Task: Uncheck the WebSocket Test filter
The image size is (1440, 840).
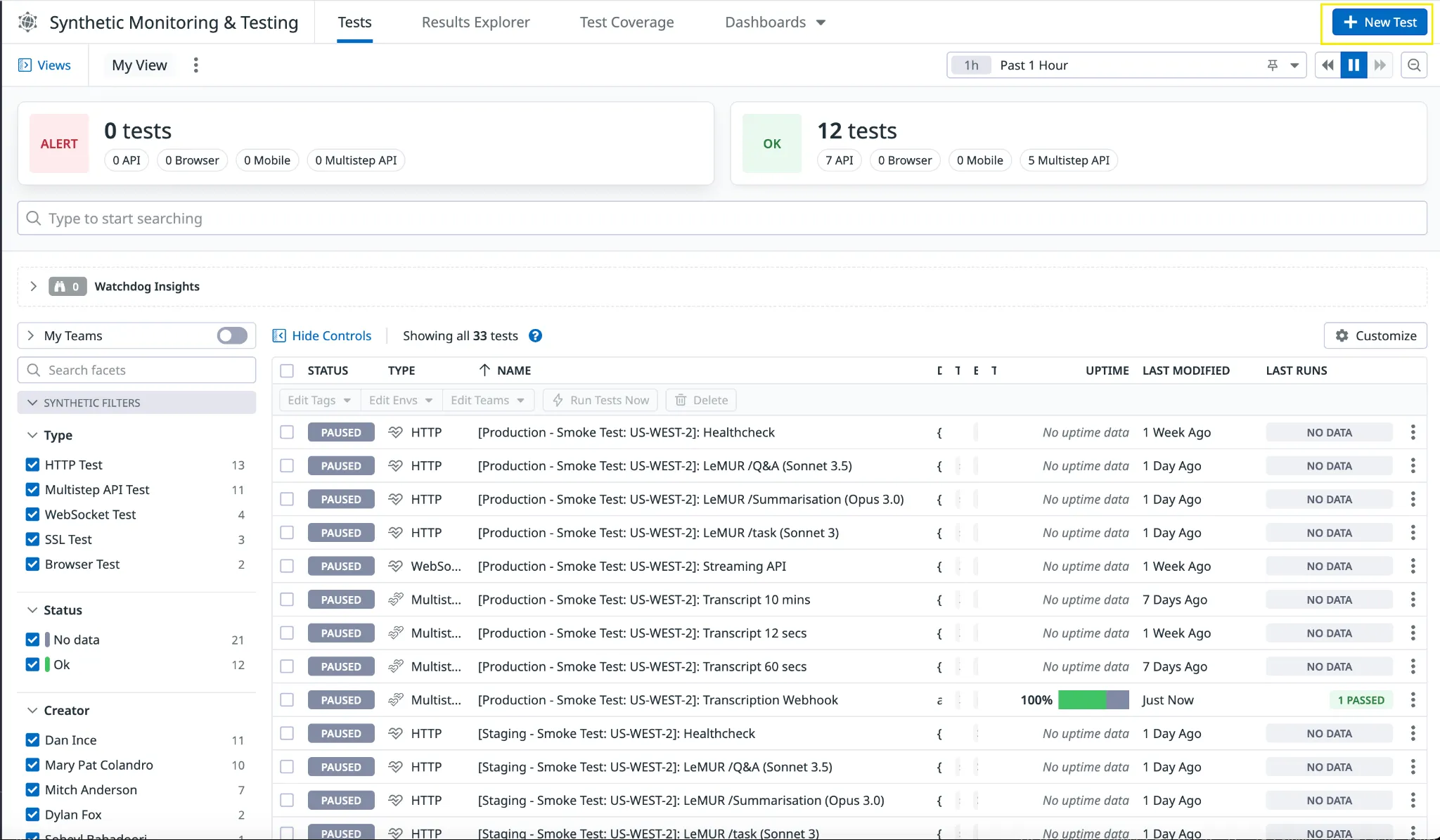Action: [32, 515]
